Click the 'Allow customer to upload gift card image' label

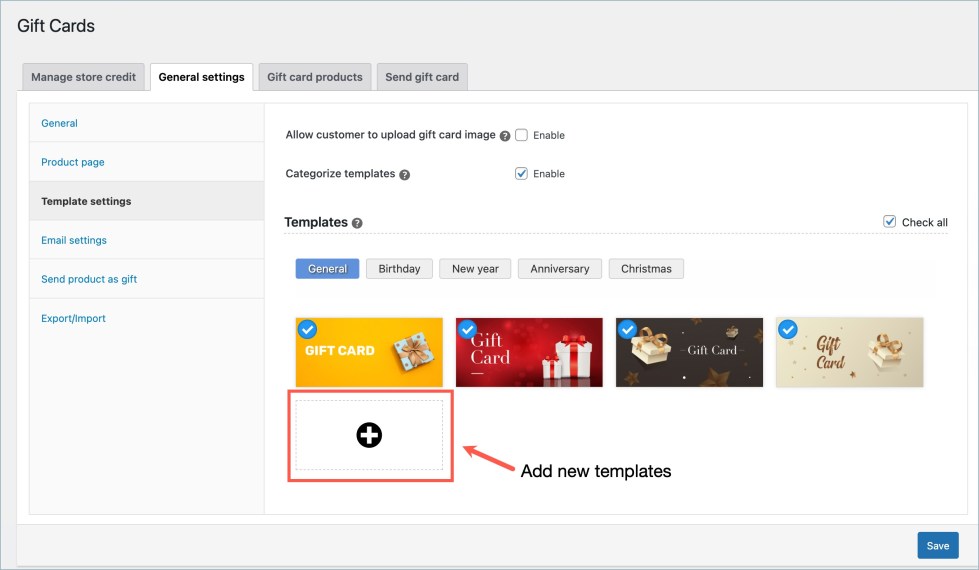pyautogui.click(x=390, y=135)
